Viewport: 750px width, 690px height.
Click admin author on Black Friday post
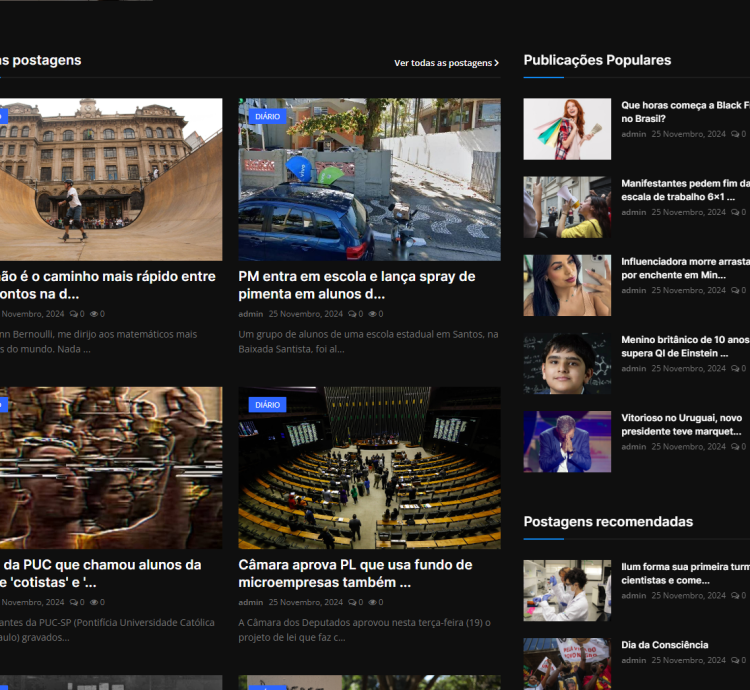[x=634, y=134]
